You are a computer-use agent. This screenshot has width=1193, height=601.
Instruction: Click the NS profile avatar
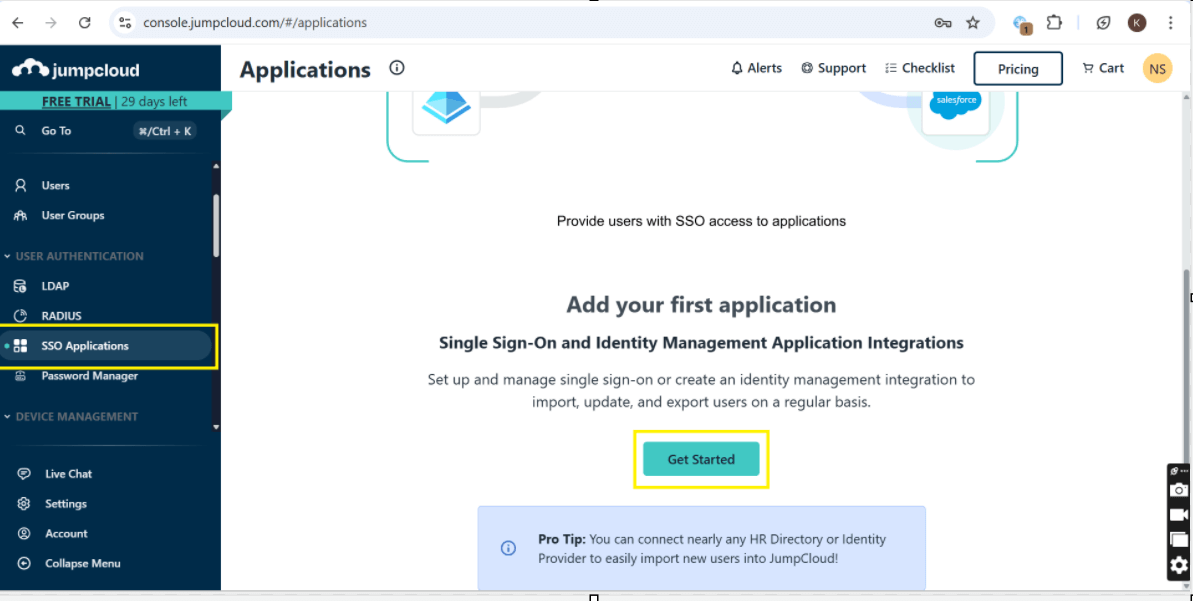(1157, 68)
